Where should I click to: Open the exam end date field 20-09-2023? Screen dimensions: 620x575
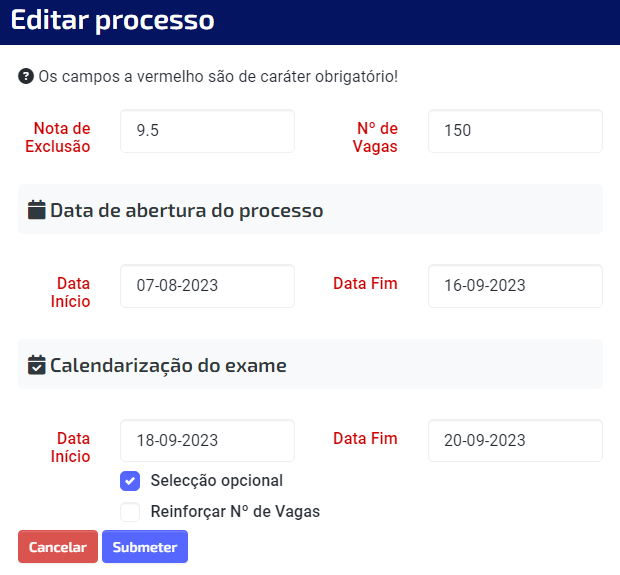tap(515, 441)
